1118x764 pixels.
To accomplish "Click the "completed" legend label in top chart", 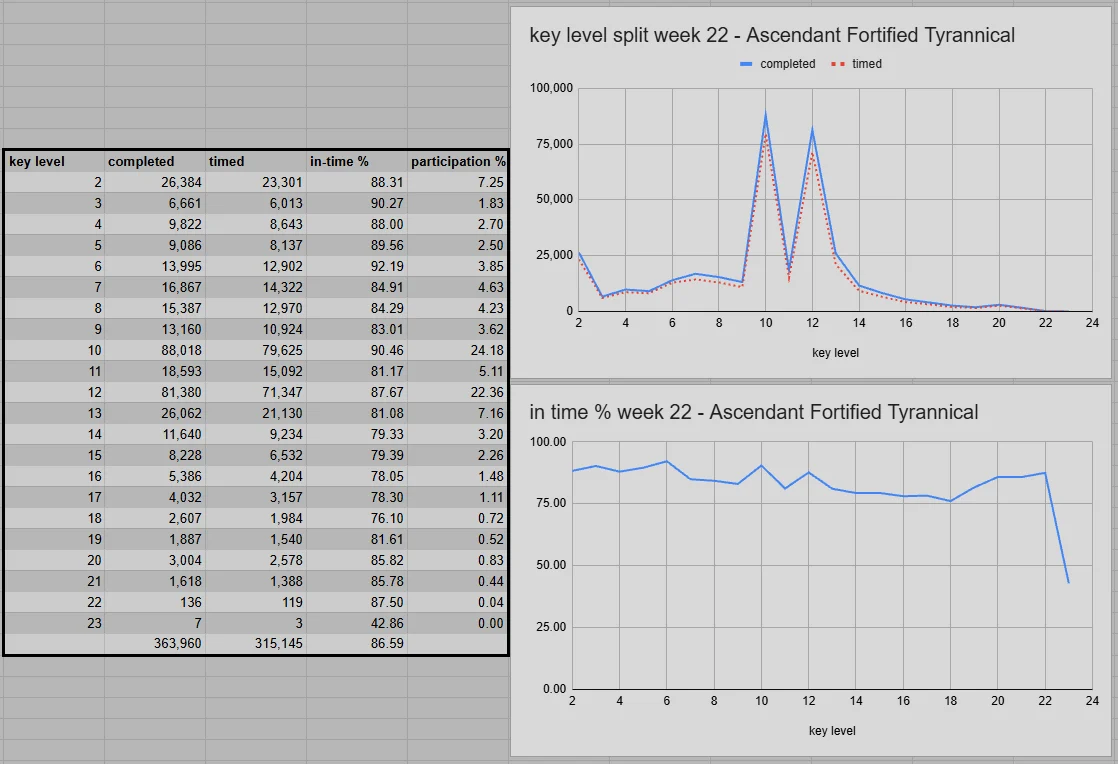I will [787, 64].
